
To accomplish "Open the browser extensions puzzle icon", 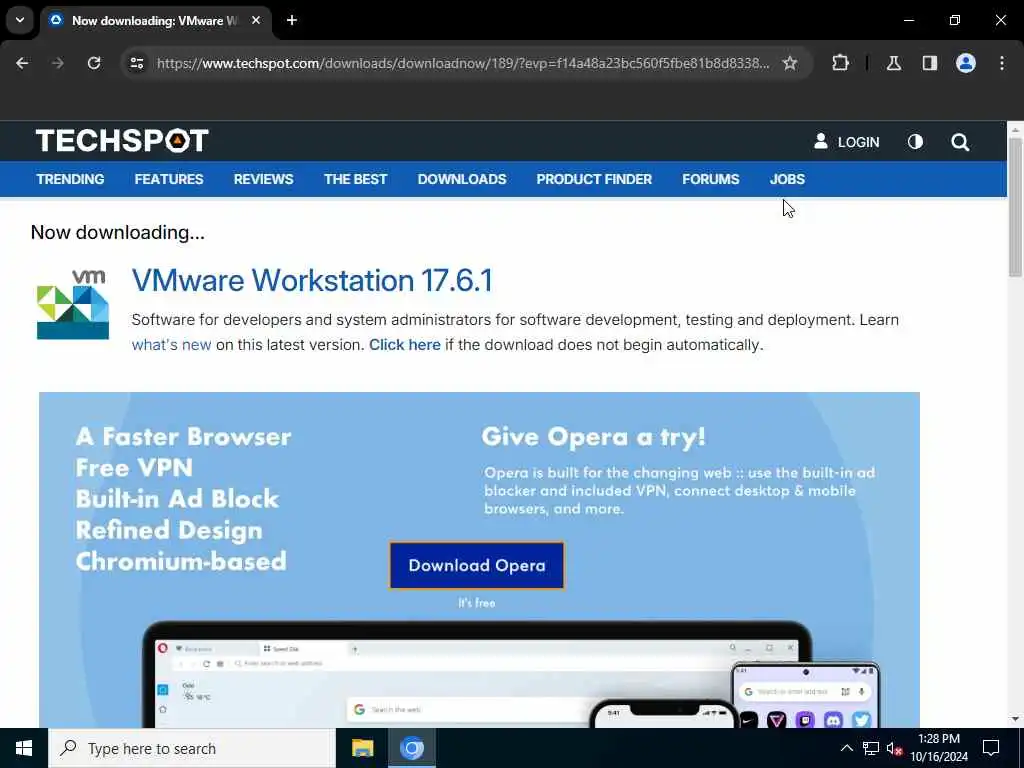I will pos(840,63).
